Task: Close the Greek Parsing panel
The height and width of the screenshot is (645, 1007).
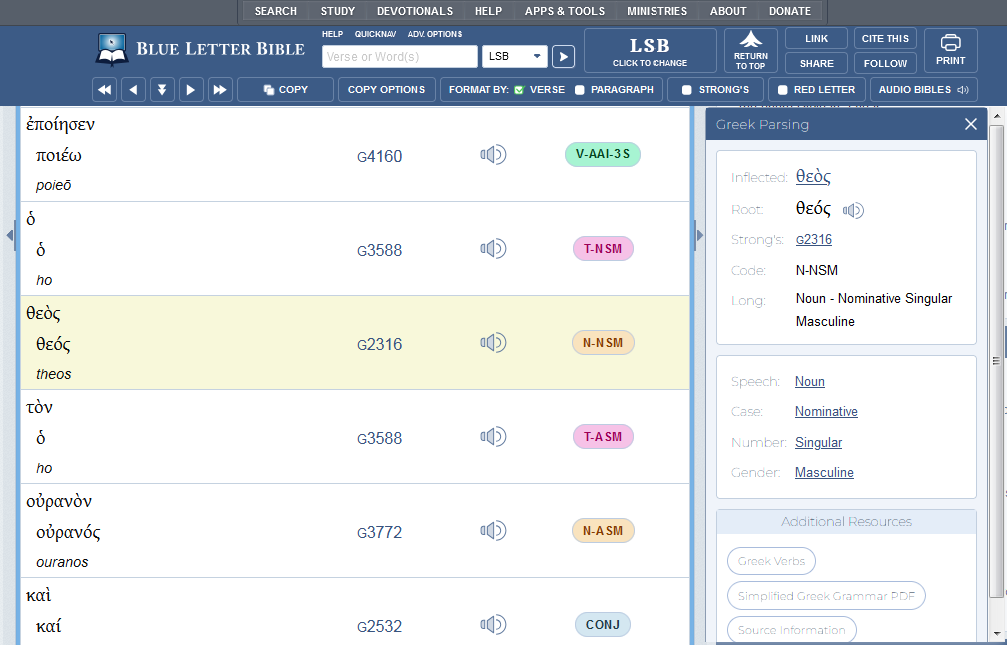Action: (970, 124)
